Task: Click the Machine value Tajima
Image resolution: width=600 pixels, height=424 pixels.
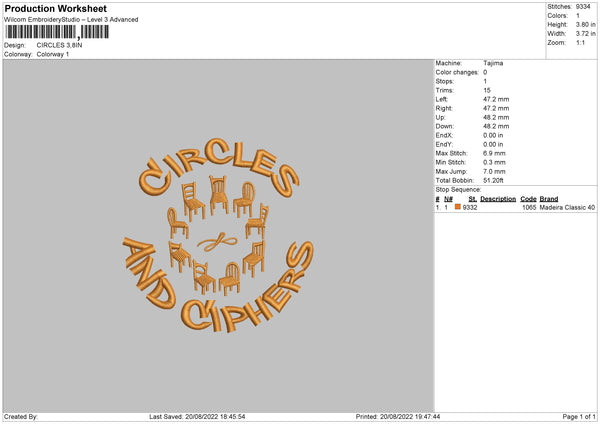Action: [x=493, y=63]
